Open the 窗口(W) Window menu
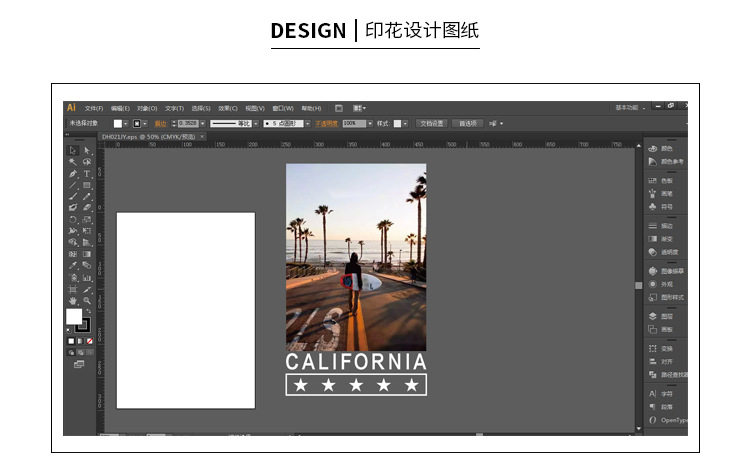Screen dimensions: 750x464 [x=283, y=109]
